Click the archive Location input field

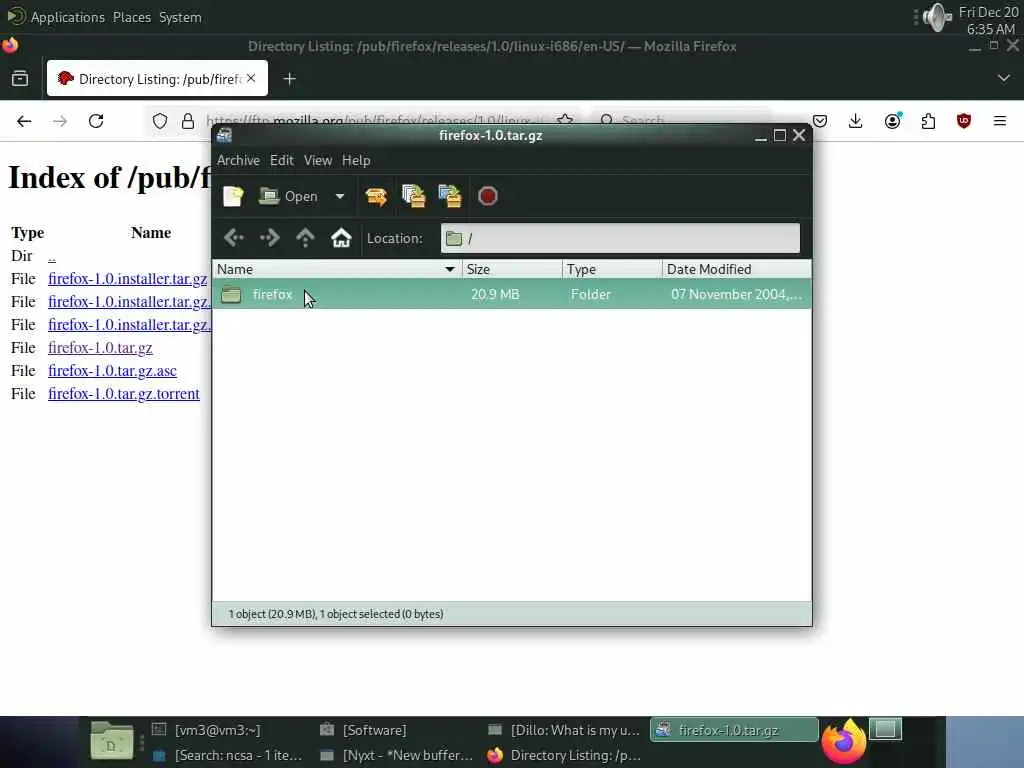620,238
